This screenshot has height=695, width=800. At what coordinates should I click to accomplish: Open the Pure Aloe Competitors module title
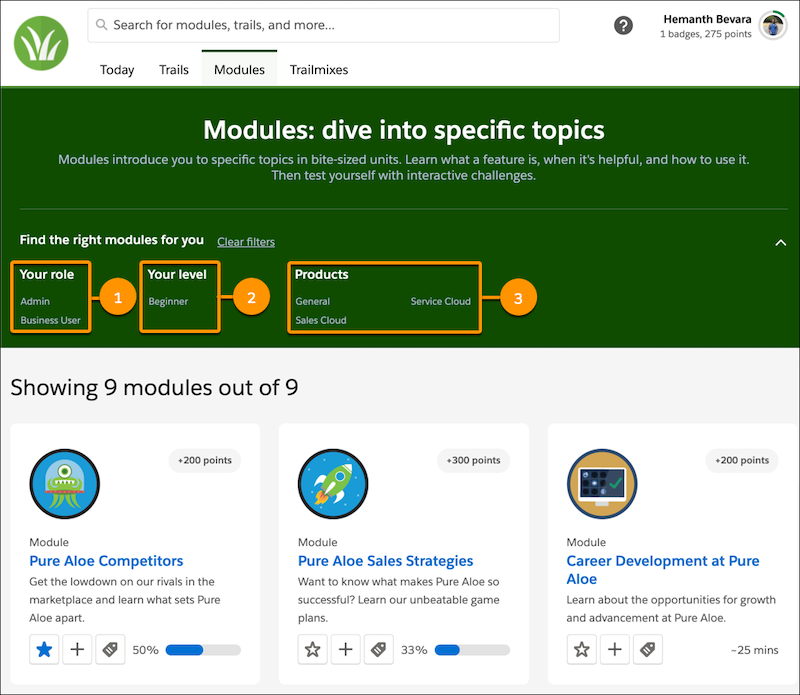click(106, 561)
